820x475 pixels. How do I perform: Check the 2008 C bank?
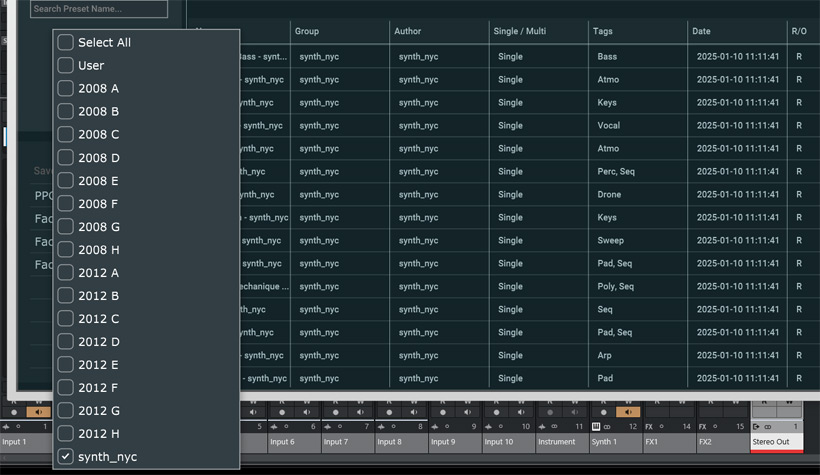65,134
